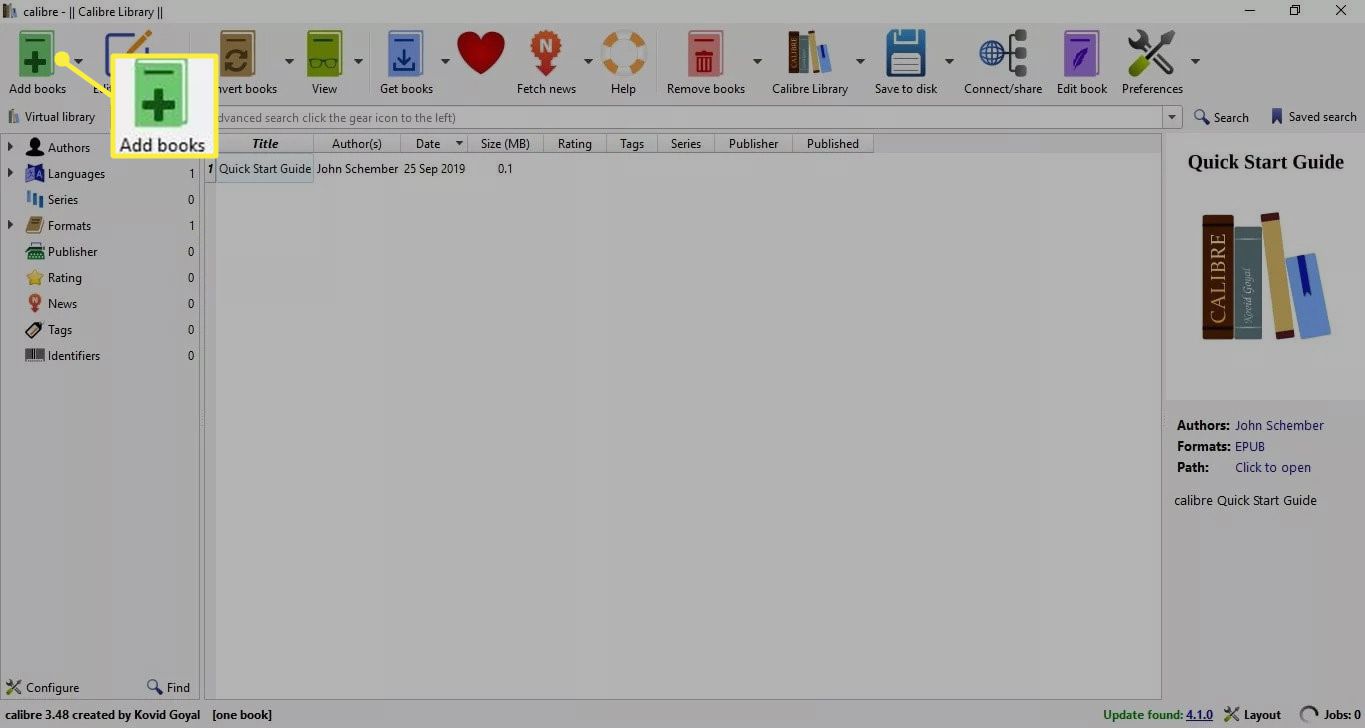
Task: Click the Save to disk icon
Action: coord(906,53)
